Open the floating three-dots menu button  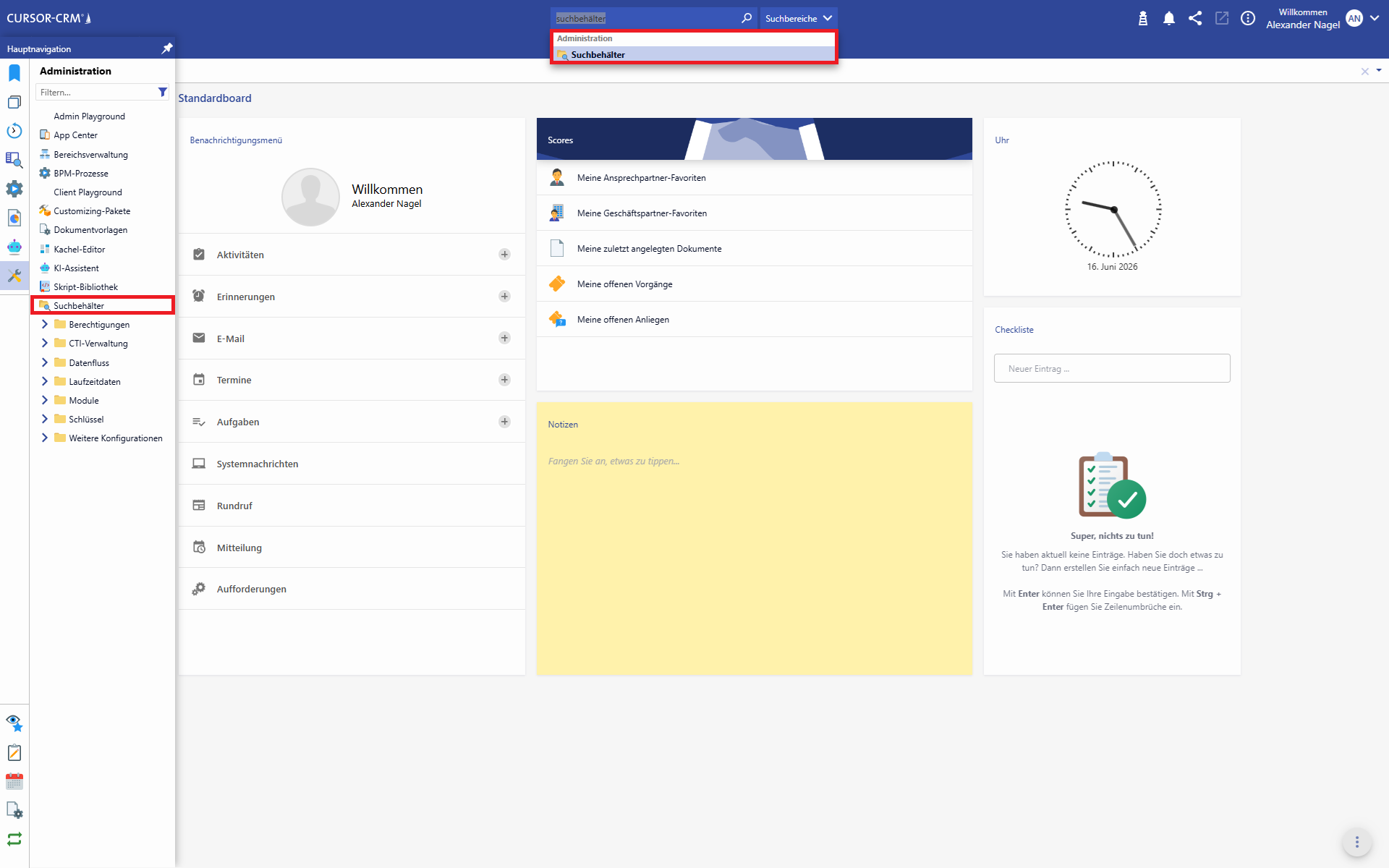(x=1357, y=842)
